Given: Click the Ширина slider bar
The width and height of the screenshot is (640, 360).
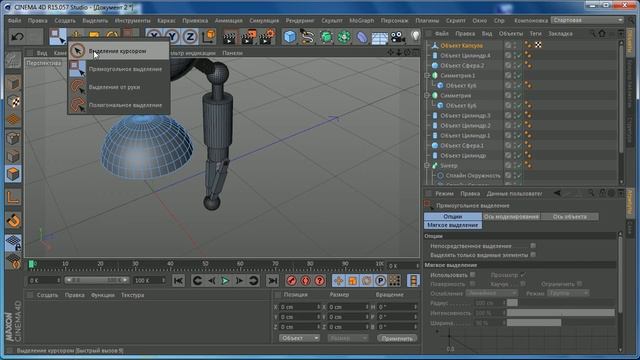Looking at the screenshot, I should [534, 322].
